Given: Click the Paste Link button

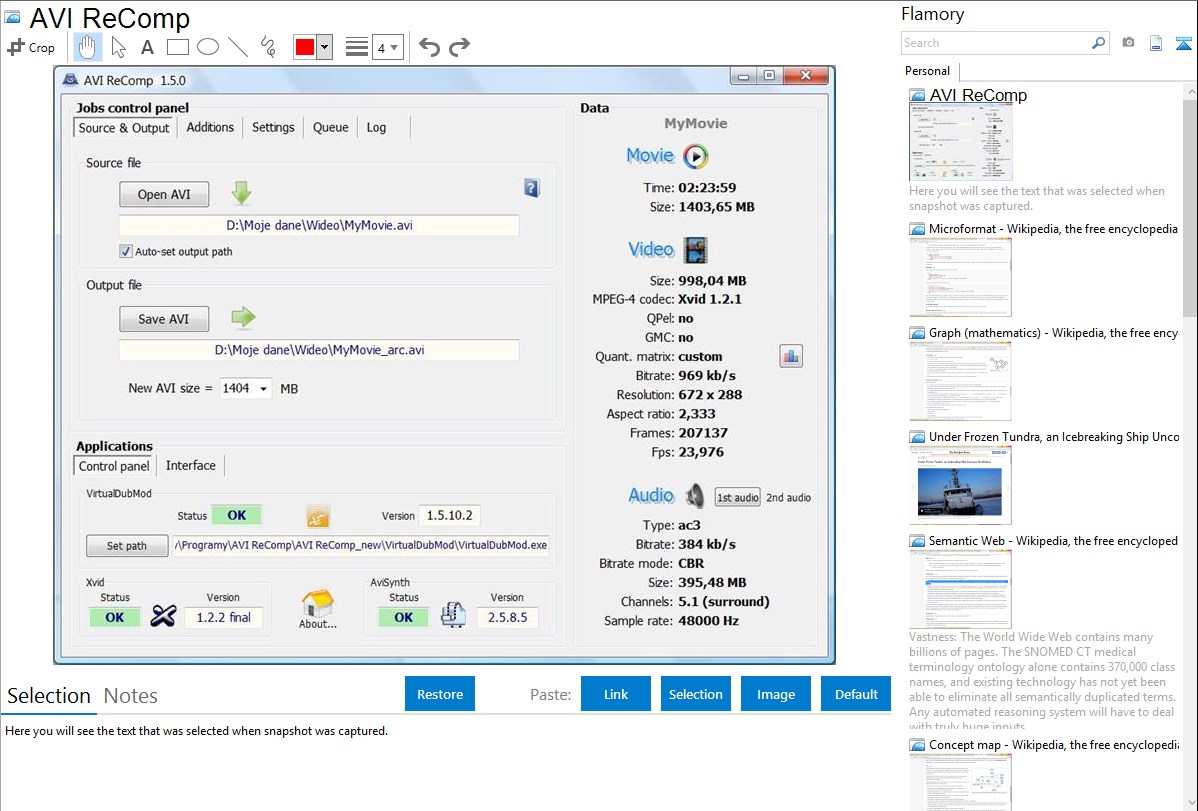Looking at the screenshot, I should click(616, 694).
